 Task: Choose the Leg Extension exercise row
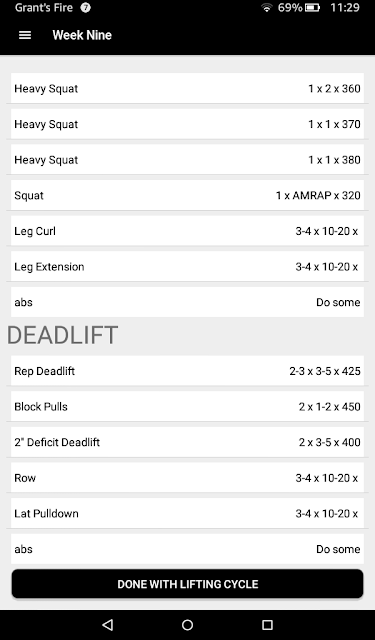coord(187,267)
